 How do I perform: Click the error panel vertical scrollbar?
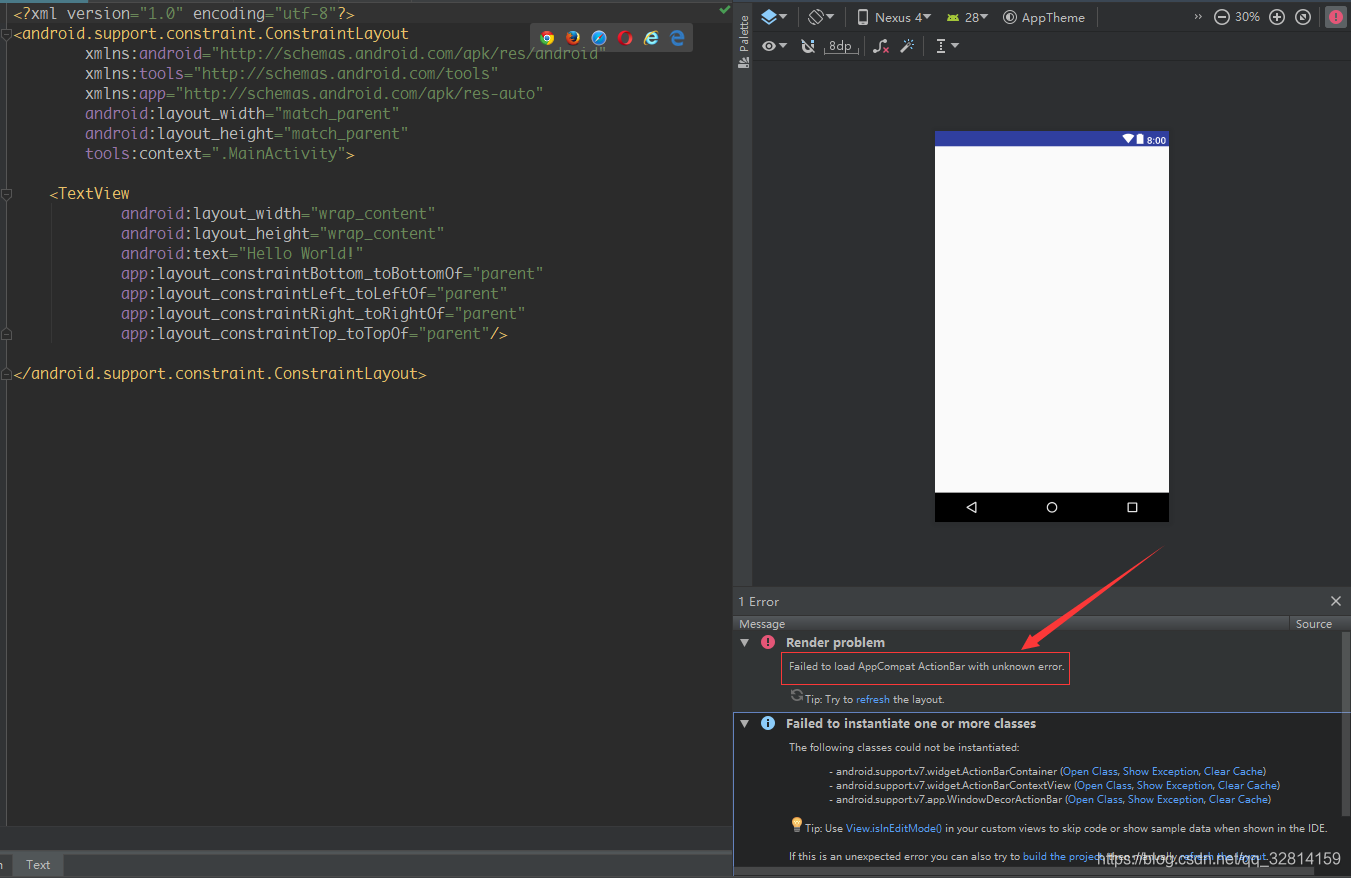[x=1346, y=724]
